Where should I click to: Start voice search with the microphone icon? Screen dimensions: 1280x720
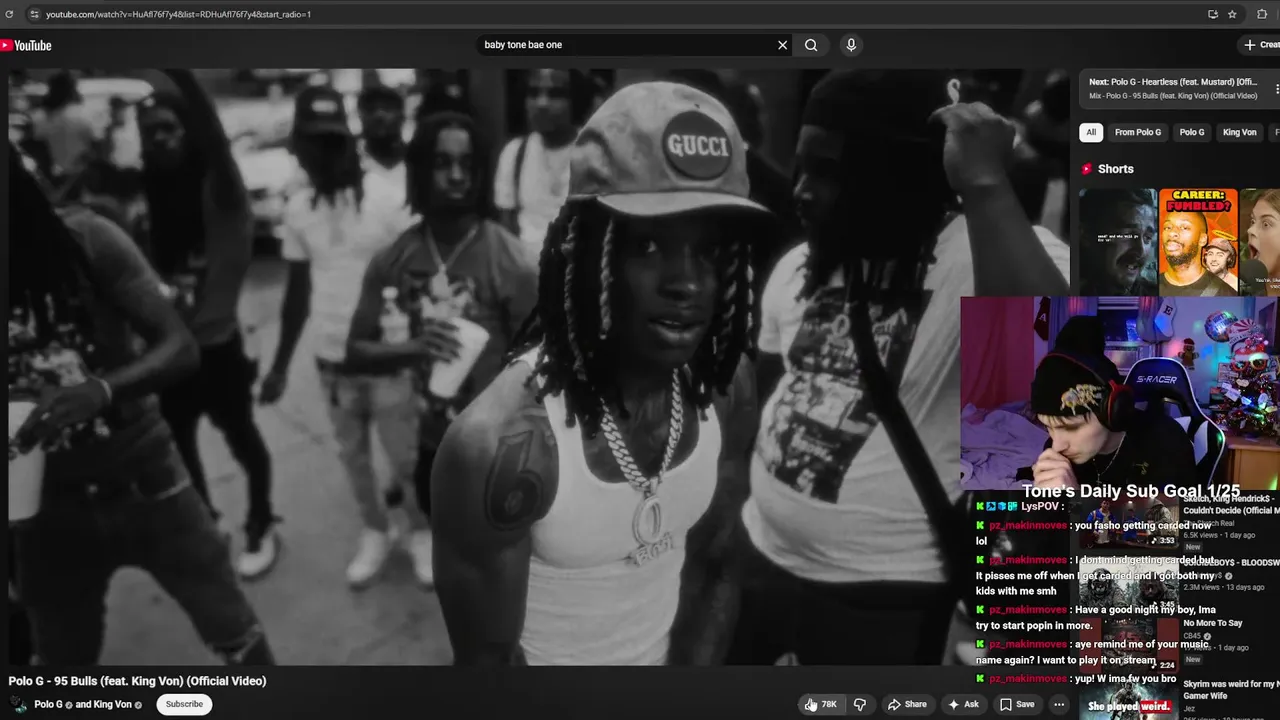pos(851,45)
